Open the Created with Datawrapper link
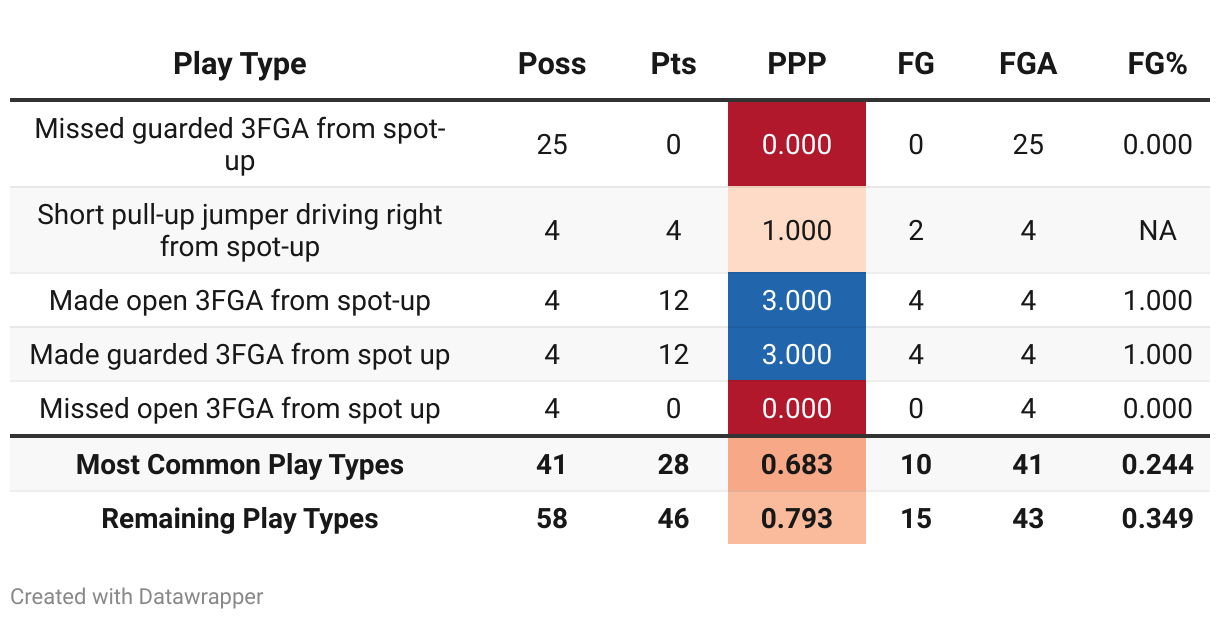Viewport: 1220px width, 620px height. pyautogui.click(x=137, y=597)
